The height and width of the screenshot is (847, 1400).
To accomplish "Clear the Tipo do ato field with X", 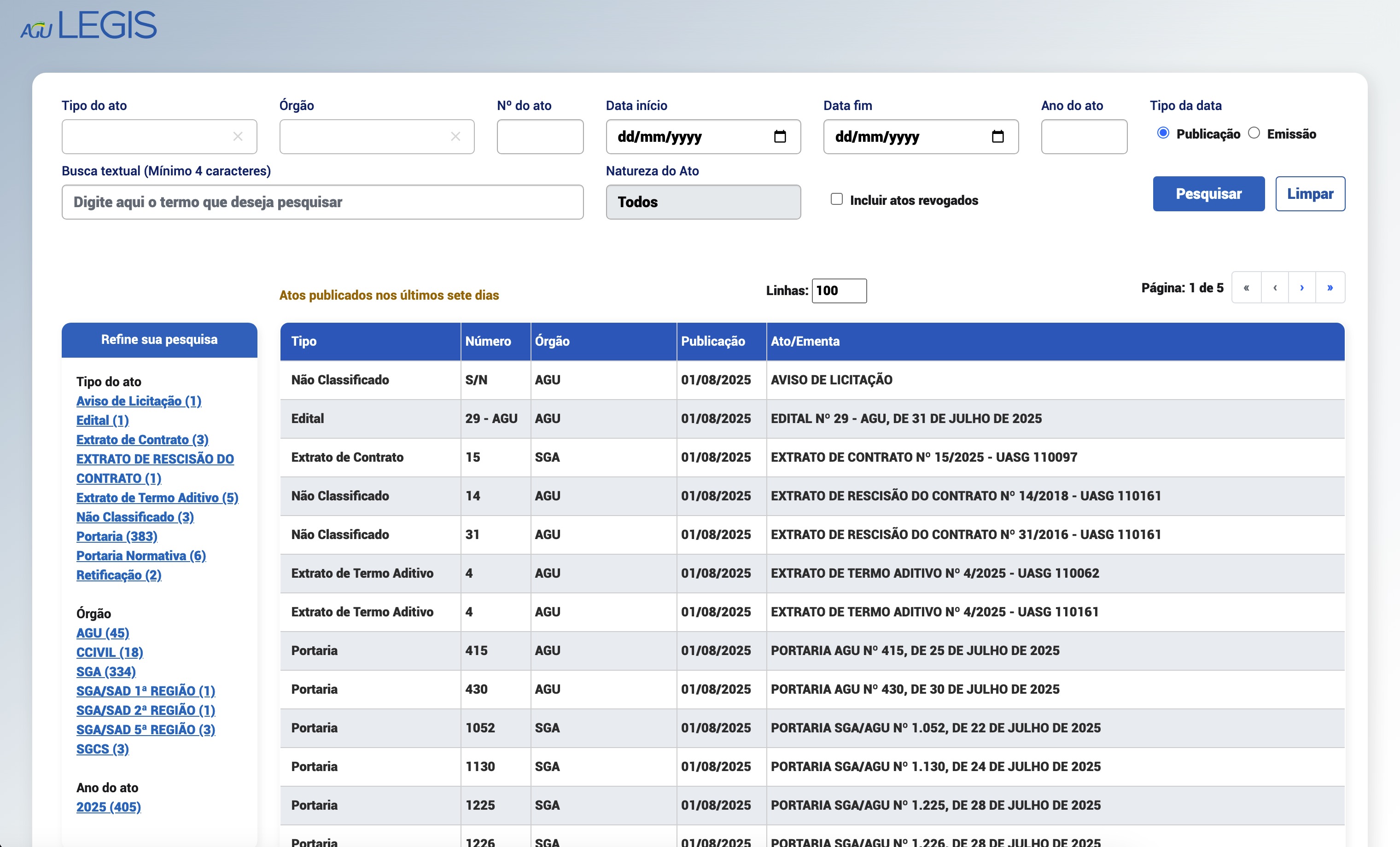I will (238, 136).
